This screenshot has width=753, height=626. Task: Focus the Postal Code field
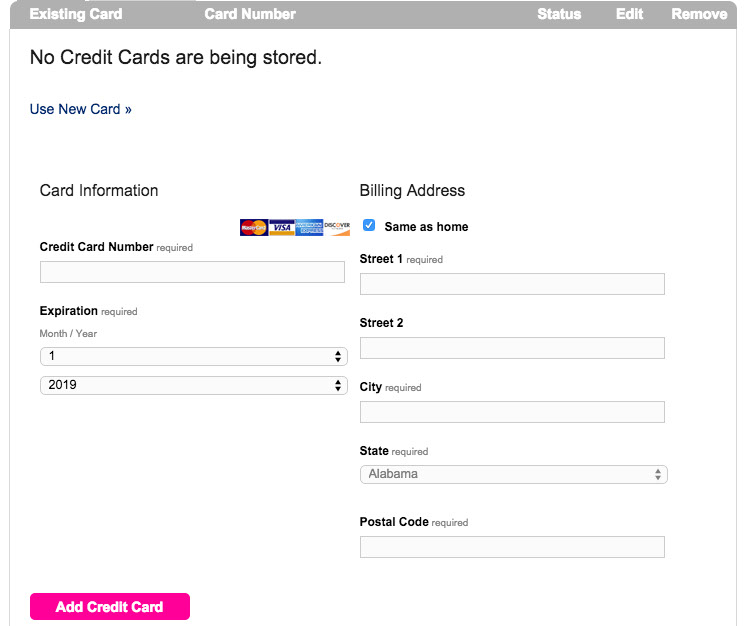tap(512, 547)
